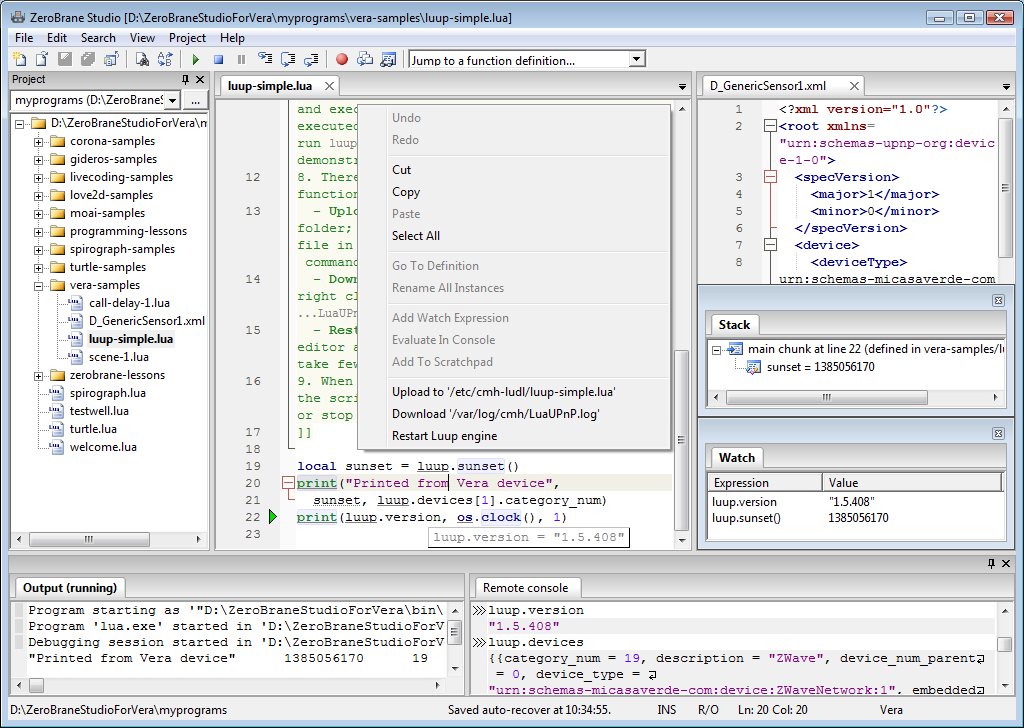The image size is (1024, 728).
Task: Choose Select All in the context menu
Action: (x=515, y=236)
